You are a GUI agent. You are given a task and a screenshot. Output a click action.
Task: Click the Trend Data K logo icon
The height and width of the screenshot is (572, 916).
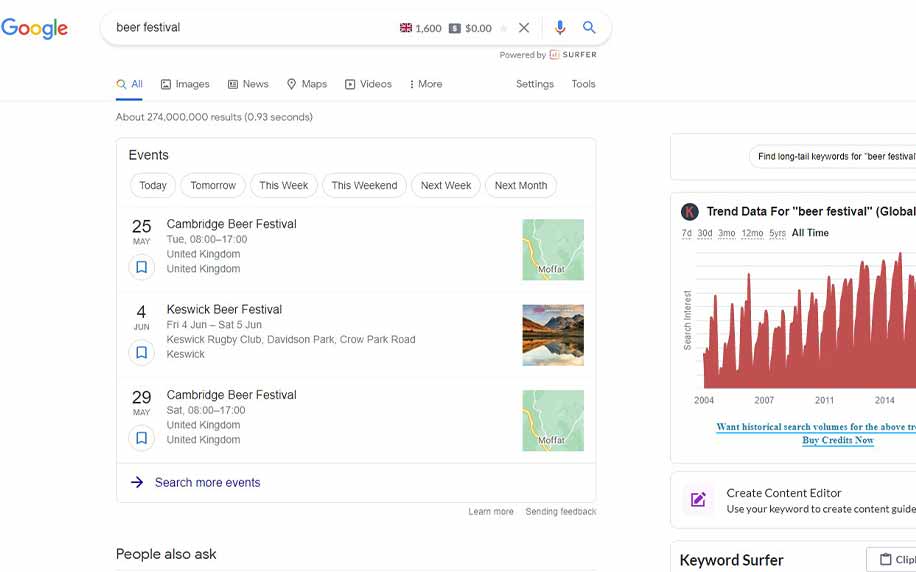pos(689,212)
